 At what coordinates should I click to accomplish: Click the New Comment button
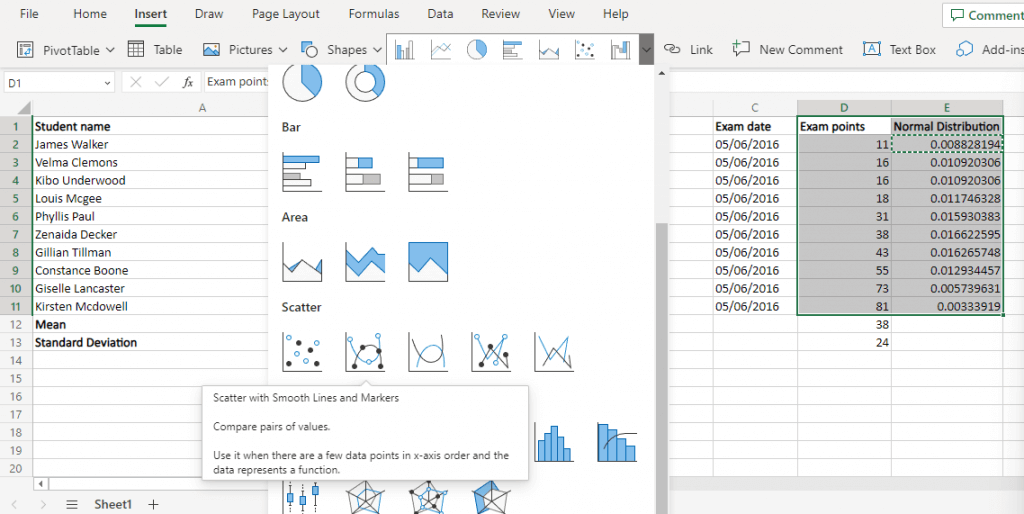[x=788, y=49]
